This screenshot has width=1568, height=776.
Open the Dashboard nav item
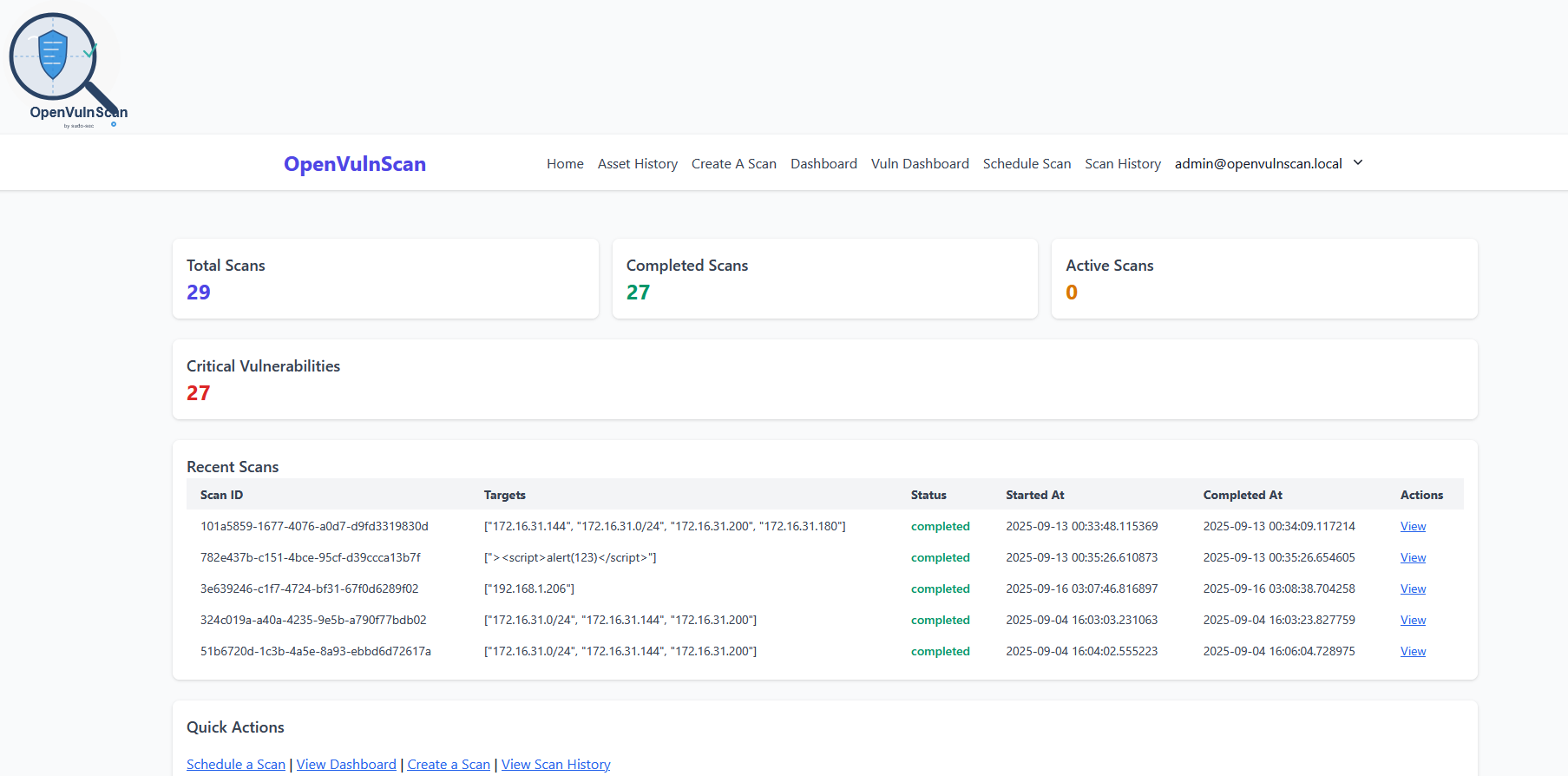823,163
